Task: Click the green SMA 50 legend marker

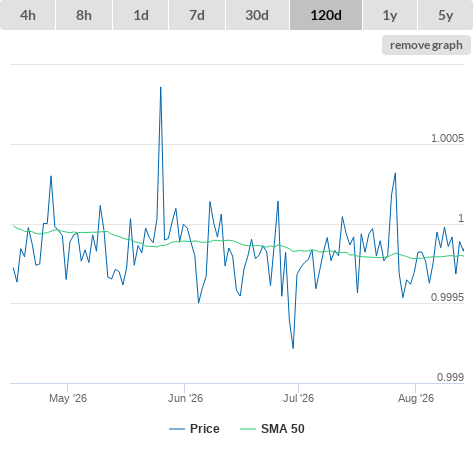Action: click(x=248, y=429)
